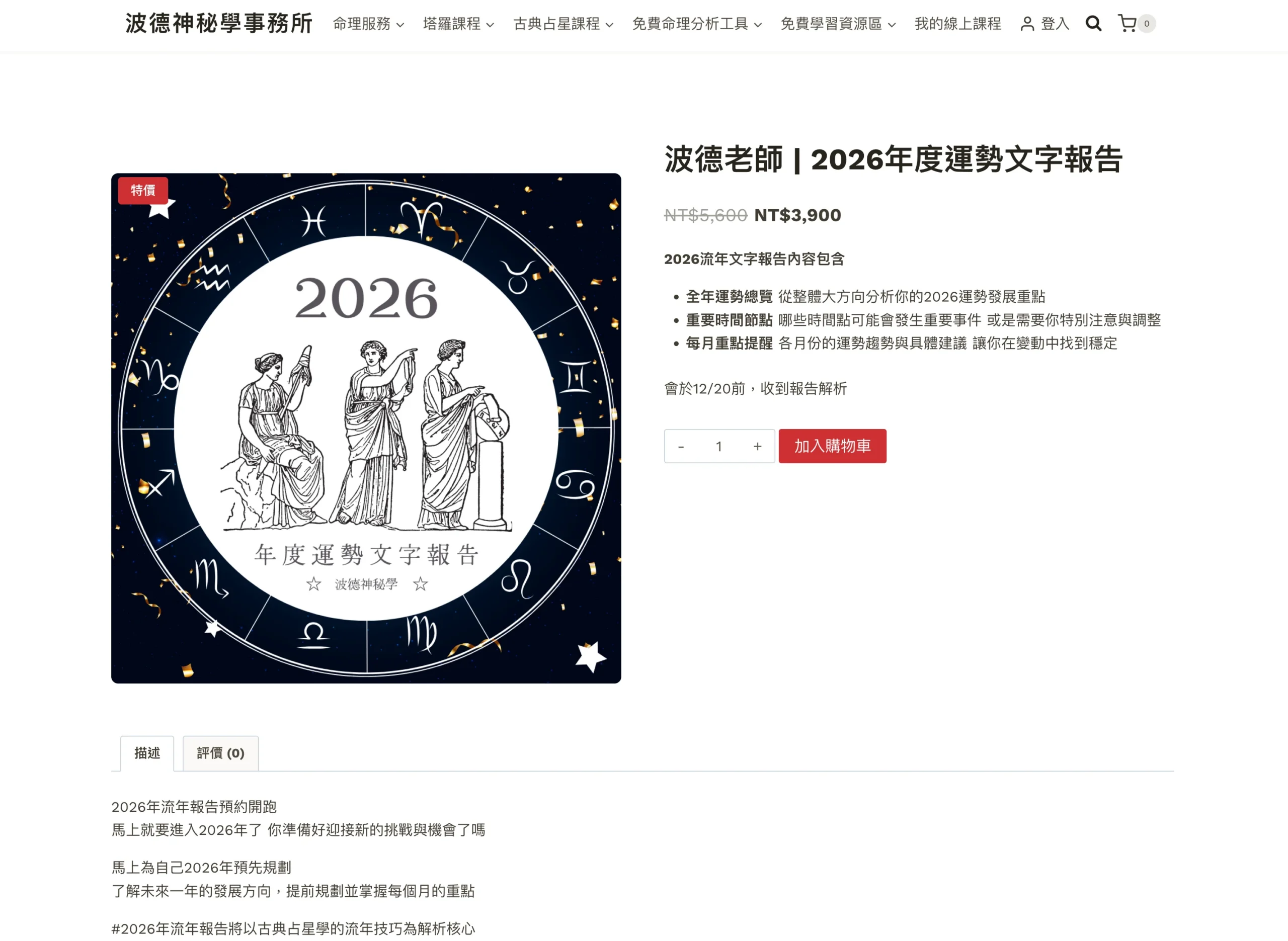Add product with 加入購物車 button
Image resolution: width=1288 pixels, height=941 pixels.
[x=832, y=446]
